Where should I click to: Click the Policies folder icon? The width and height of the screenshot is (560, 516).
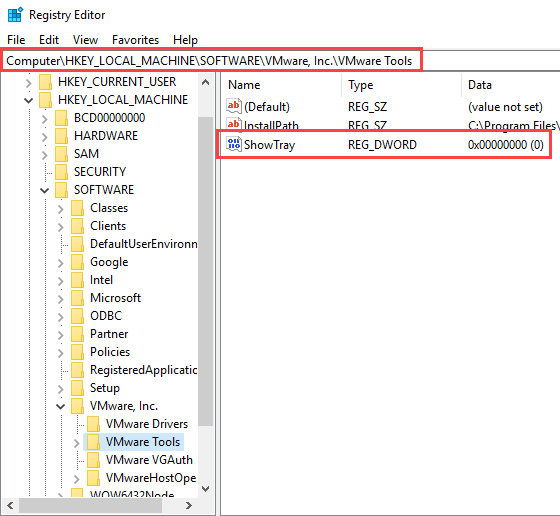[78, 352]
